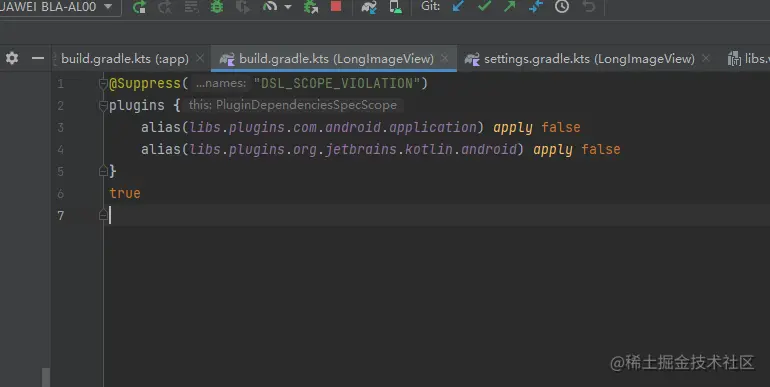Click the fold marker on line 7

tap(103, 215)
